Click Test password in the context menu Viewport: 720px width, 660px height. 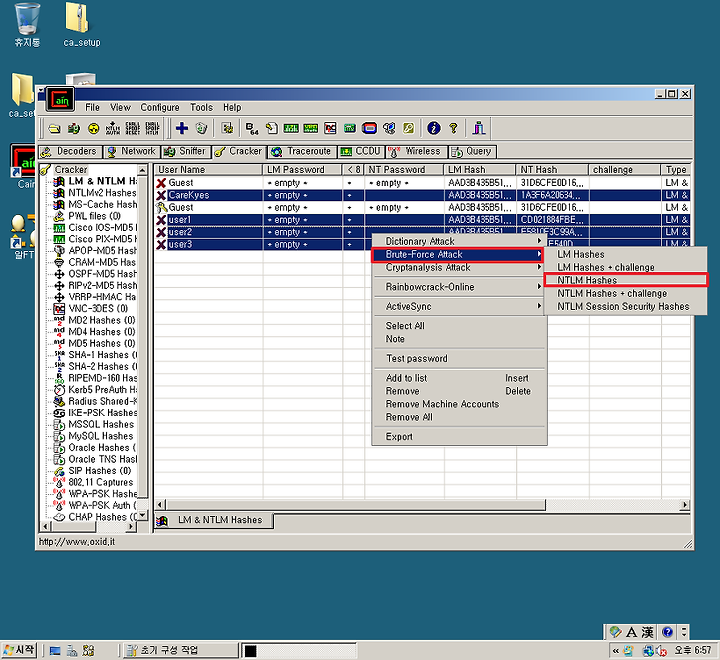[459, 358]
